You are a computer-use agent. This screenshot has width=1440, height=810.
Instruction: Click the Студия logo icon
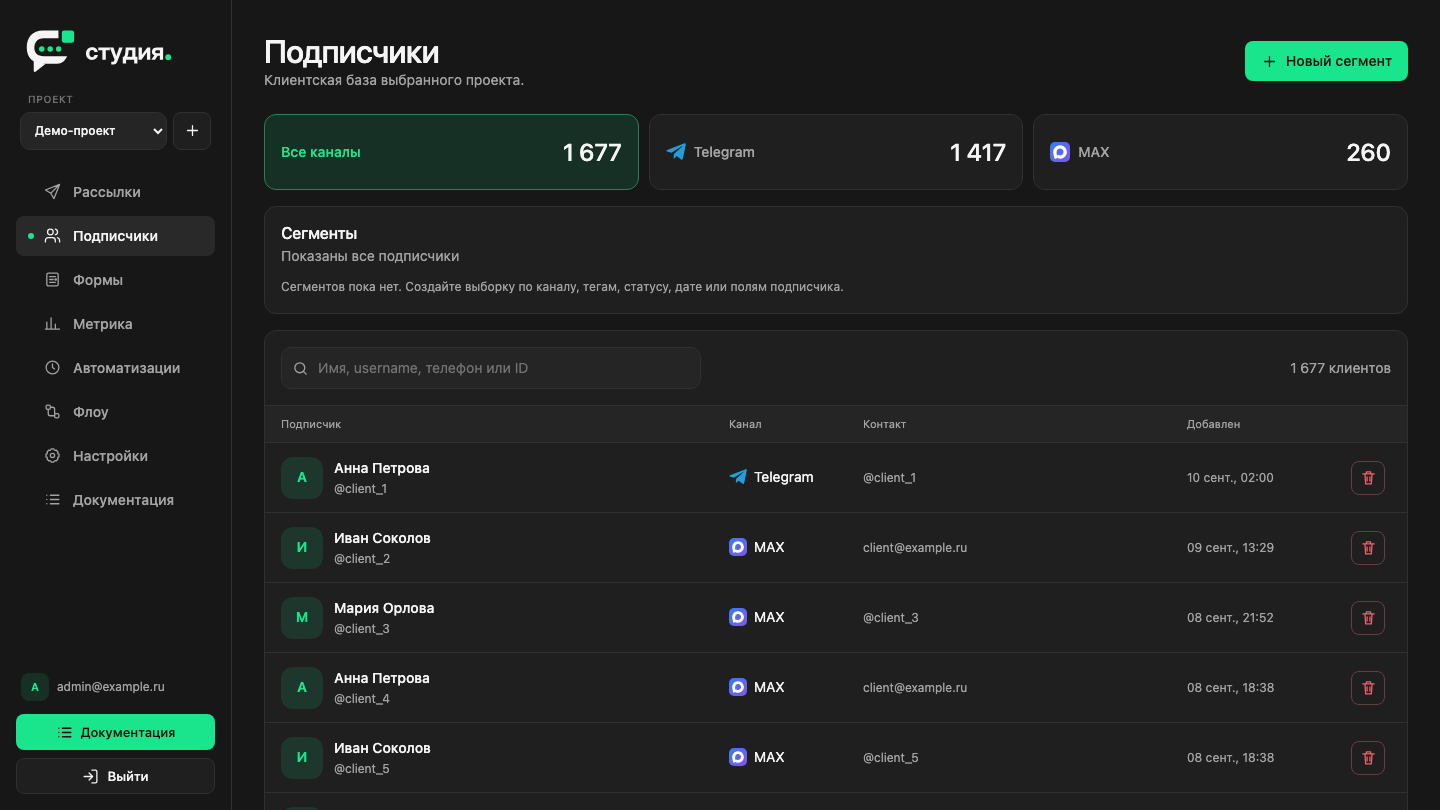50,51
